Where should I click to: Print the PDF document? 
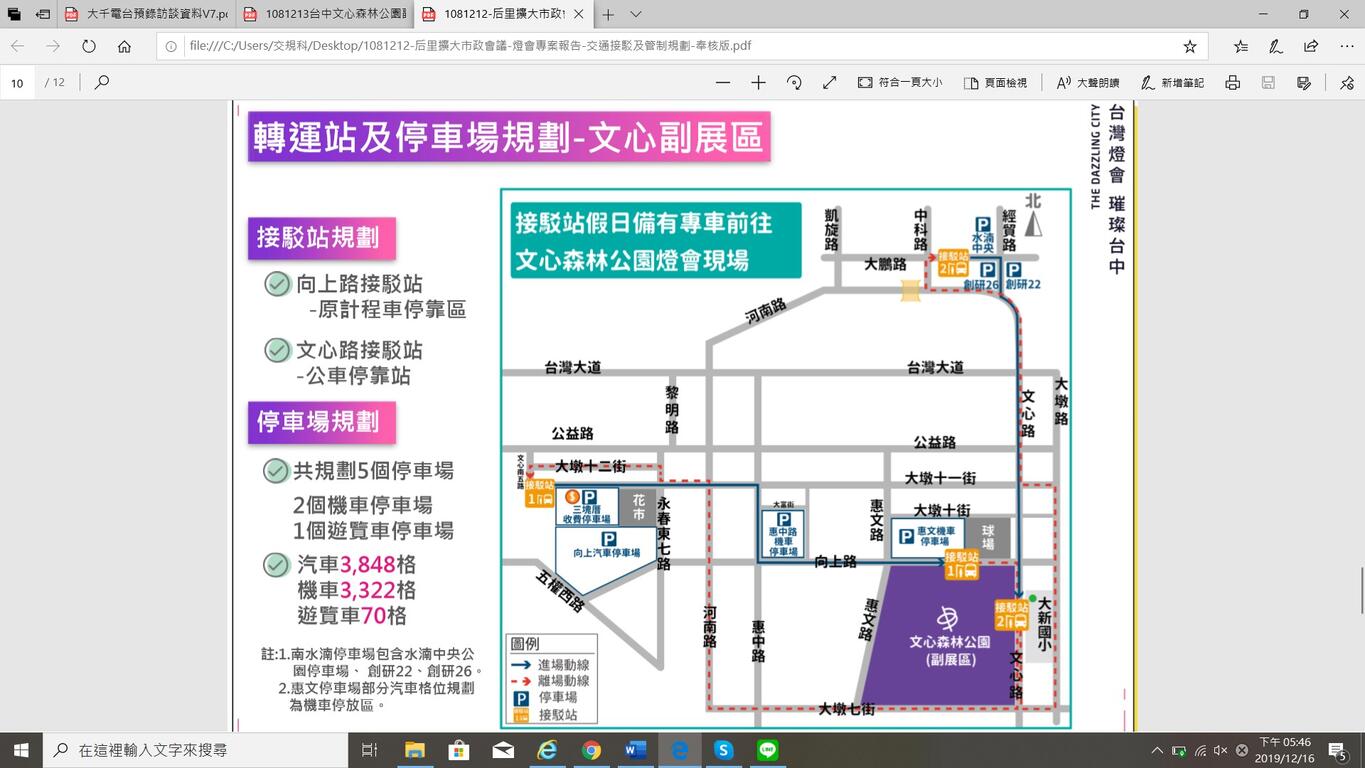(1233, 82)
